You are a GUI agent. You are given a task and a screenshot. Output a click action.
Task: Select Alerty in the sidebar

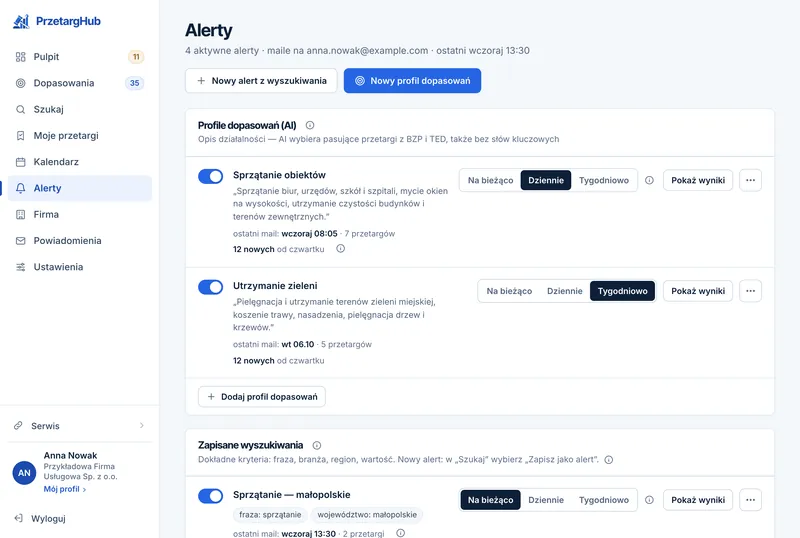click(x=80, y=188)
